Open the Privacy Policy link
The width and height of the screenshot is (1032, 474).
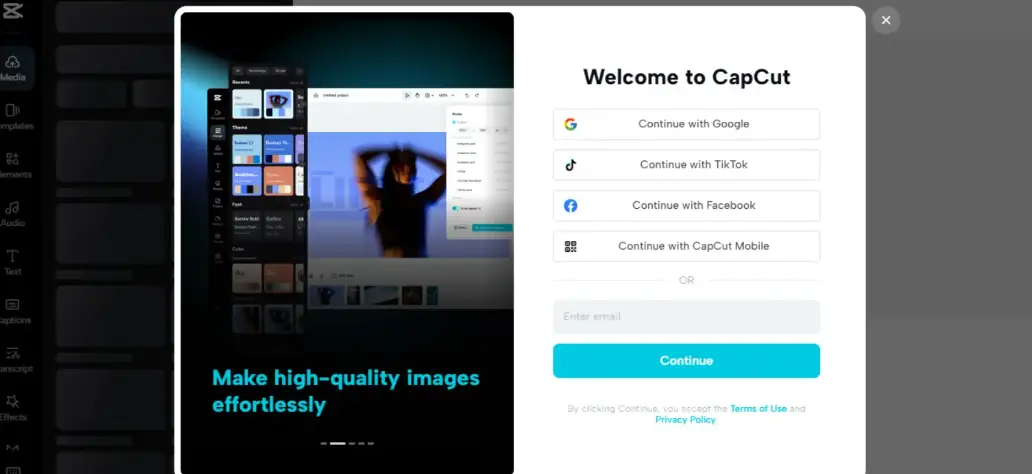tap(685, 420)
